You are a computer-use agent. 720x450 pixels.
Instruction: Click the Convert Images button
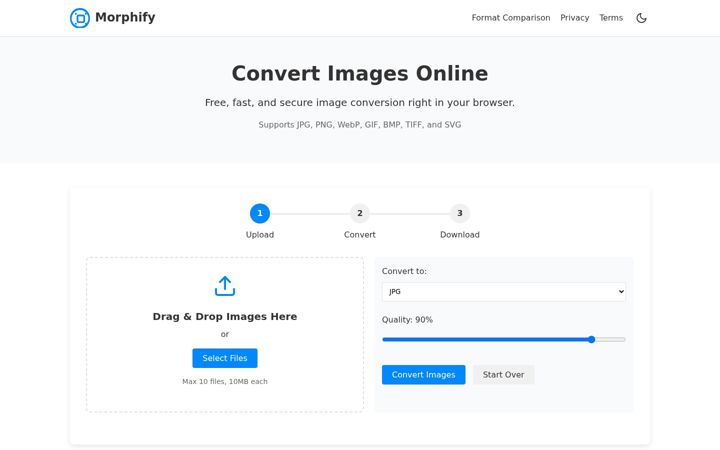[x=423, y=375]
